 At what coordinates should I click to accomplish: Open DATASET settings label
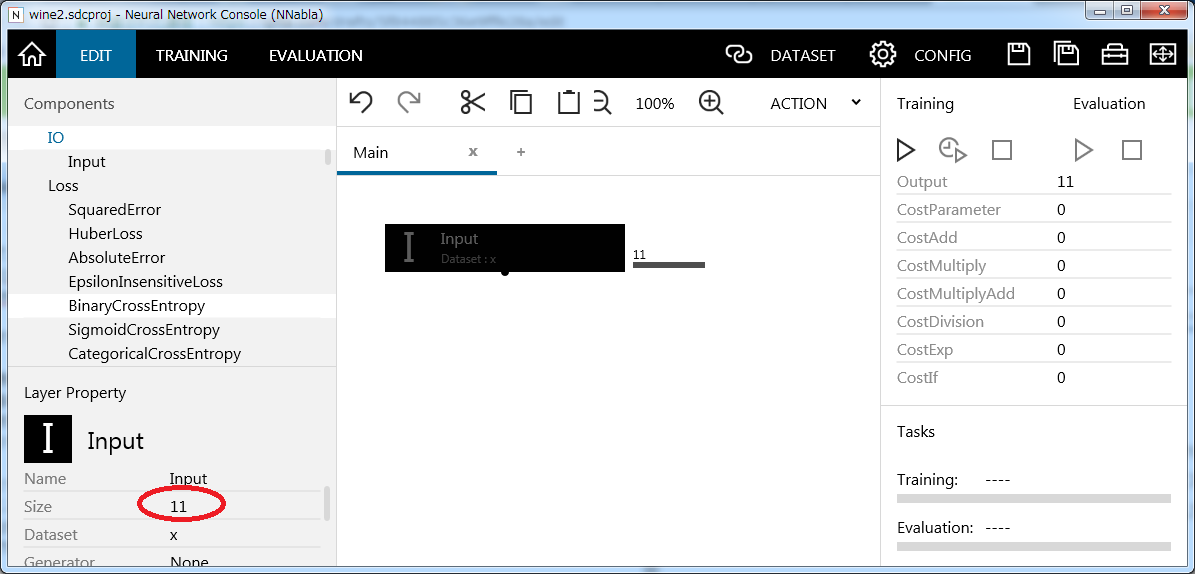(803, 56)
